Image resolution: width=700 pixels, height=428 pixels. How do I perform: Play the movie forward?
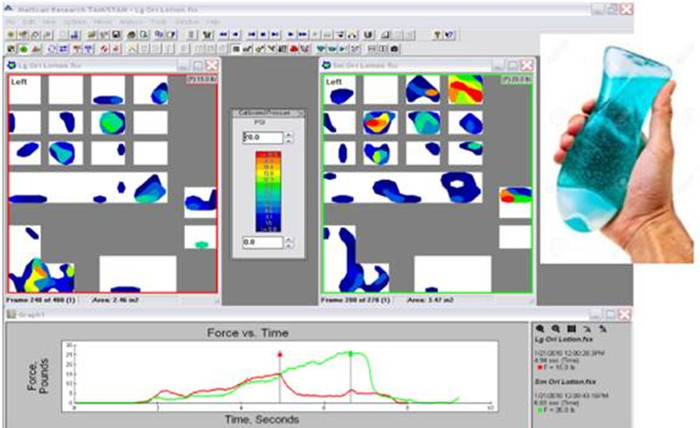tap(291, 34)
